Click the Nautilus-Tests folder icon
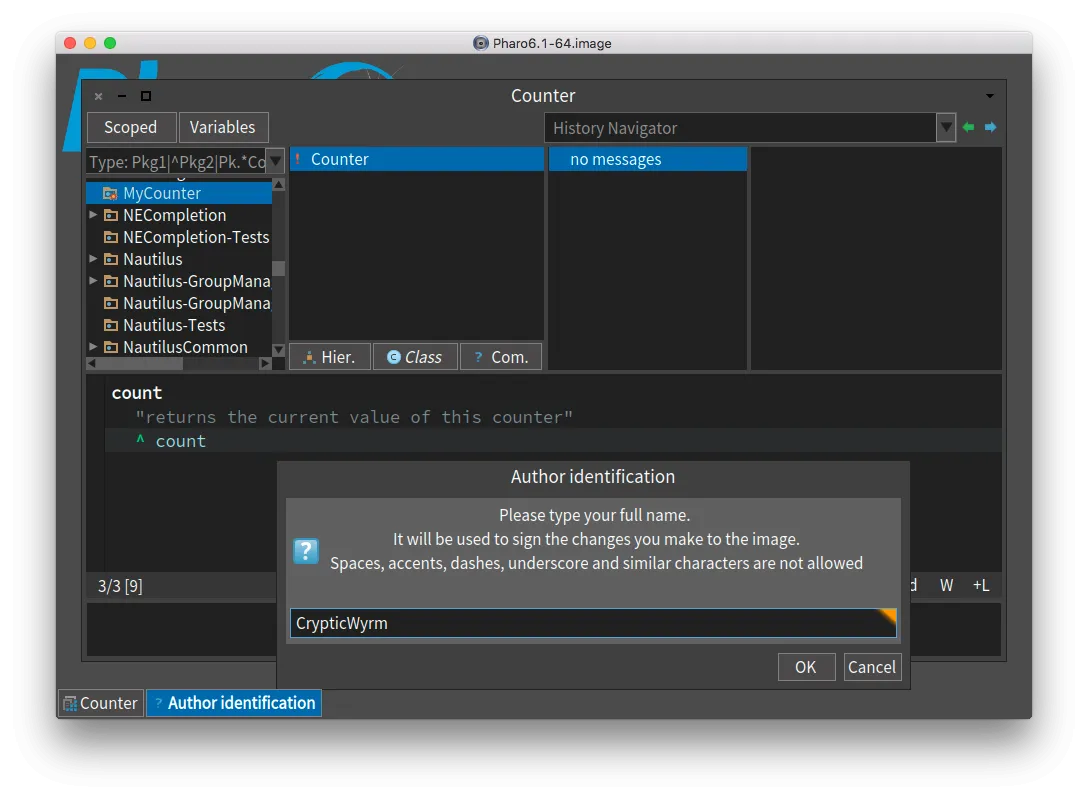This screenshot has height=799, width=1088. 110,325
